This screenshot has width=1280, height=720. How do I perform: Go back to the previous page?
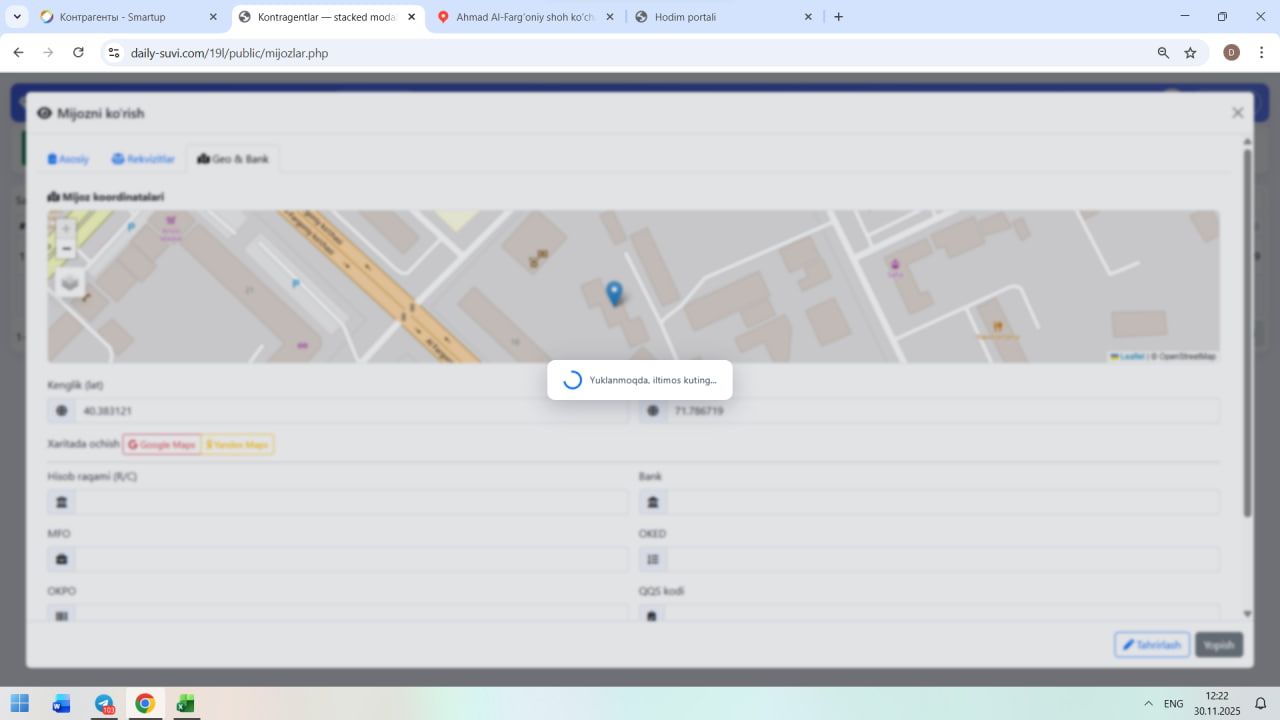click(x=18, y=53)
